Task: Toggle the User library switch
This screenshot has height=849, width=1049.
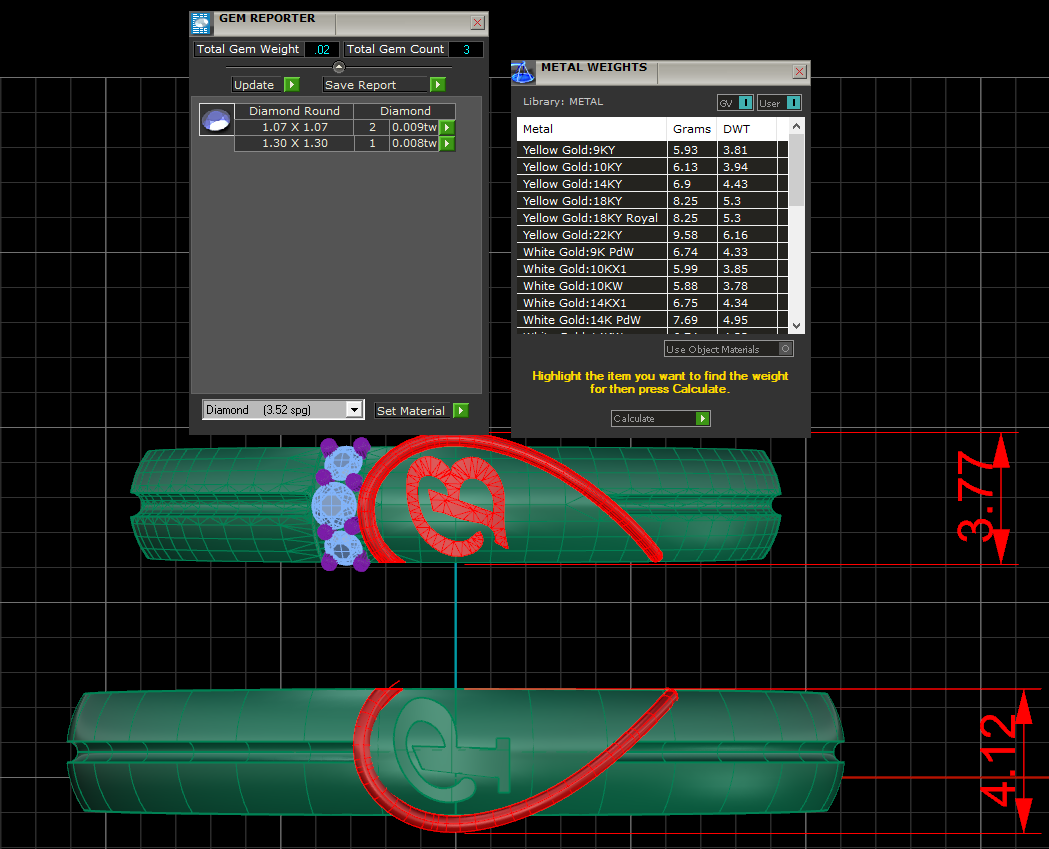Action: (793, 103)
